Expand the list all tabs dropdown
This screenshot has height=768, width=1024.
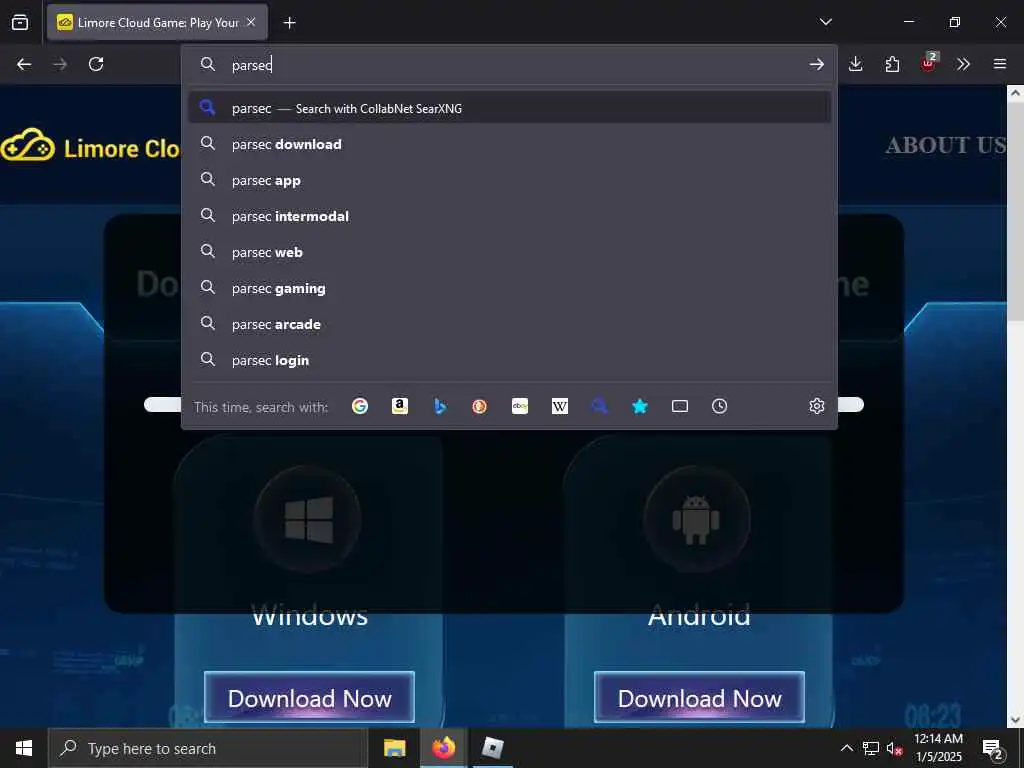825,22
